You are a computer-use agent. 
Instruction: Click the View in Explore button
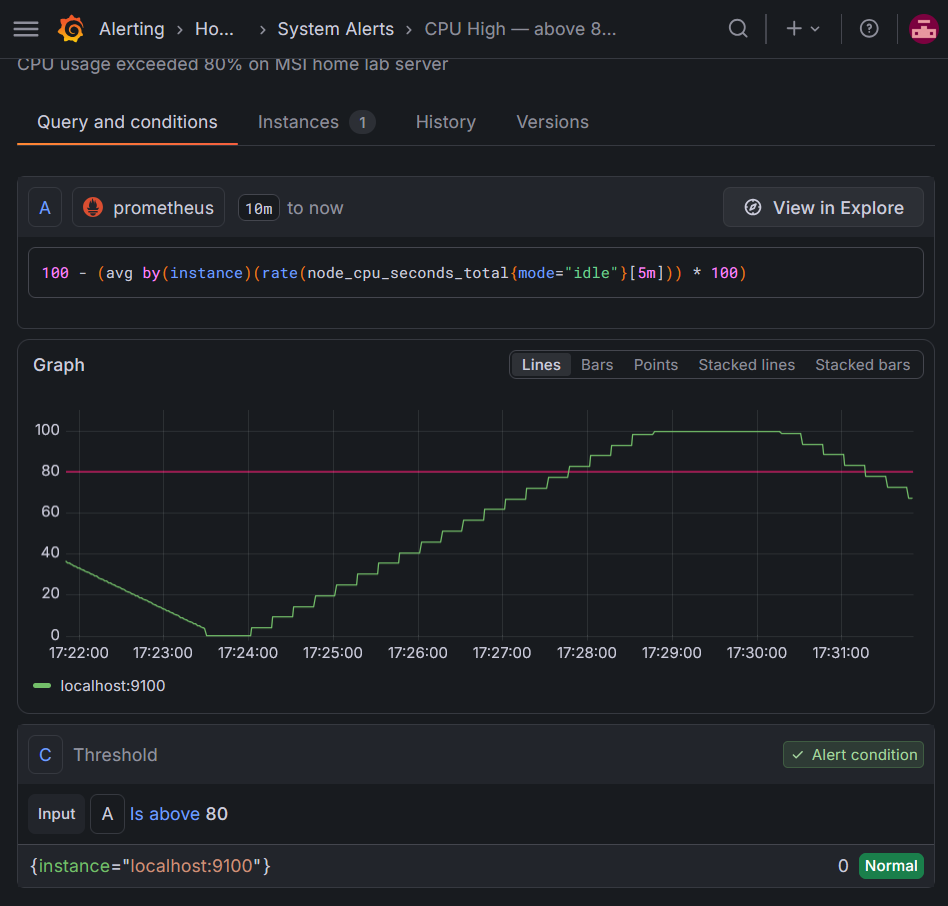(x=823, y=207)
